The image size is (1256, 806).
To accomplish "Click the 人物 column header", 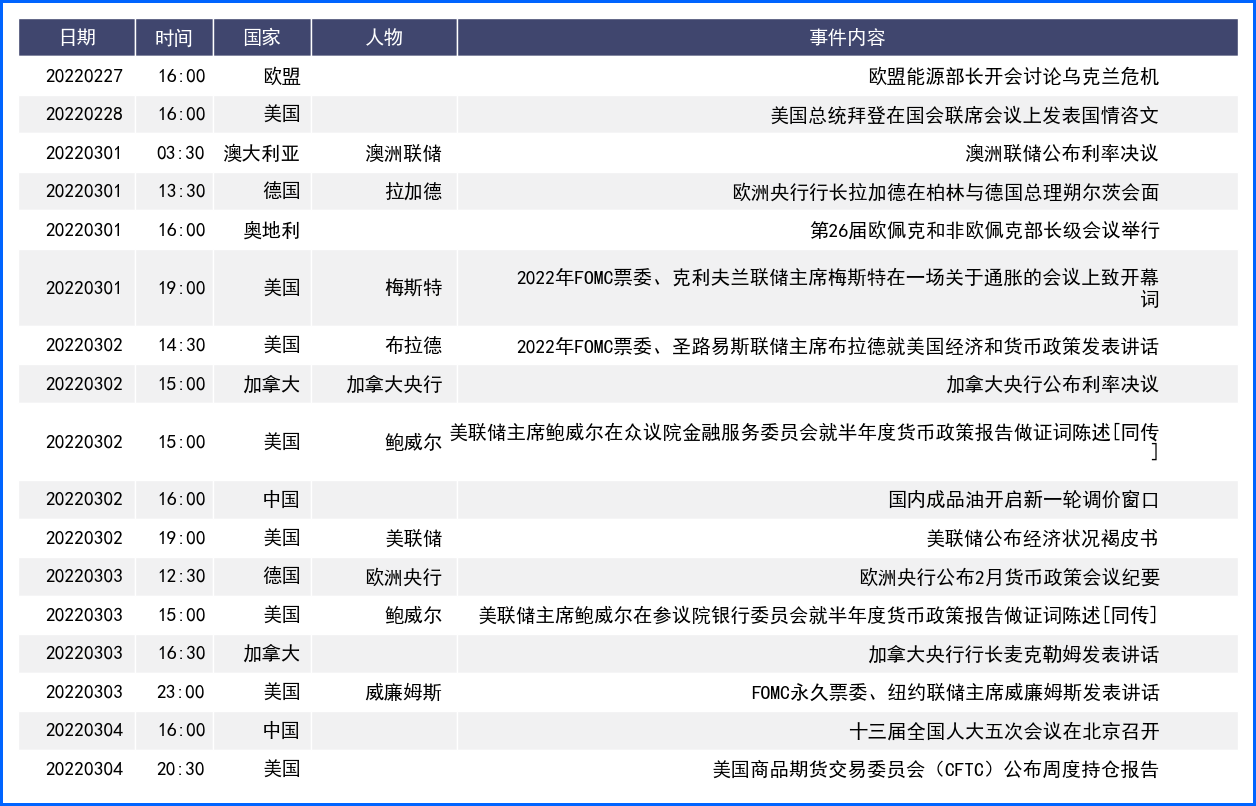I will pyautogui.click(x=384, y=38).
